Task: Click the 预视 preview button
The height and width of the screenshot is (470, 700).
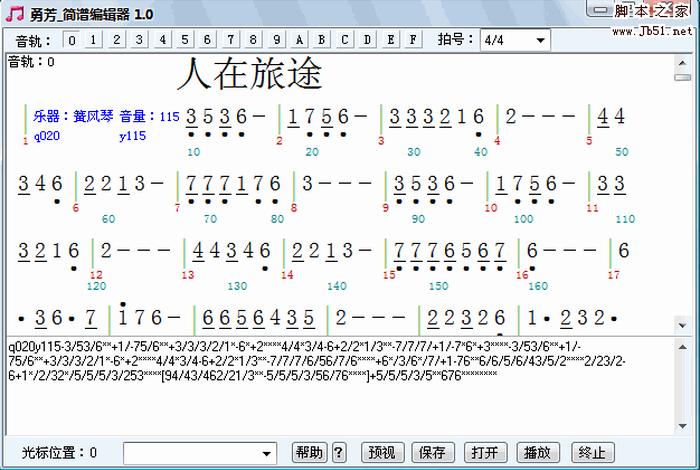Action: (383, 453)
